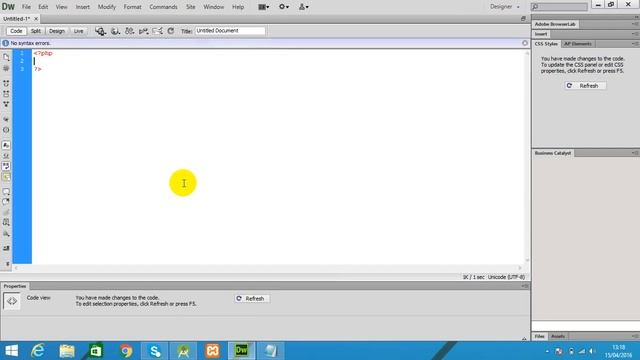The width and height of the screenshot is (640, 360).
Task: Open the Site menu
Action: pyautogui.click(x=191, y=7)
